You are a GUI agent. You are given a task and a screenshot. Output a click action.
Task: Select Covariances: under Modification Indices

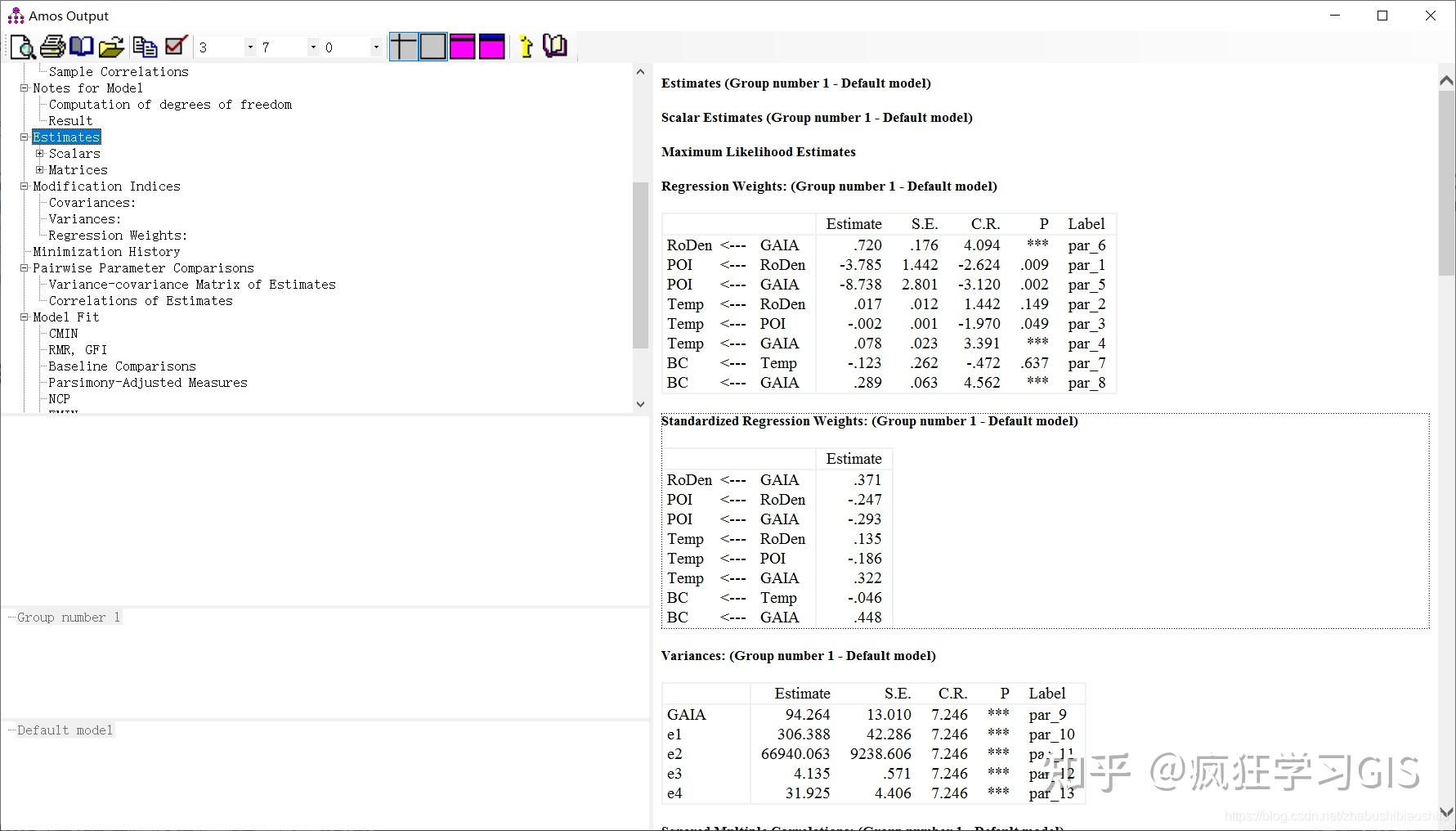[92, 203]
